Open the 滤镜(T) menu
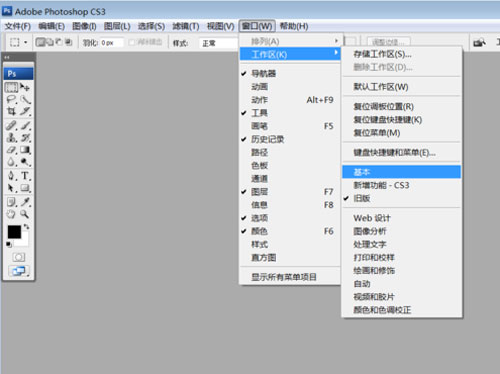The image size is (500, 374). (x=185, y=26)
